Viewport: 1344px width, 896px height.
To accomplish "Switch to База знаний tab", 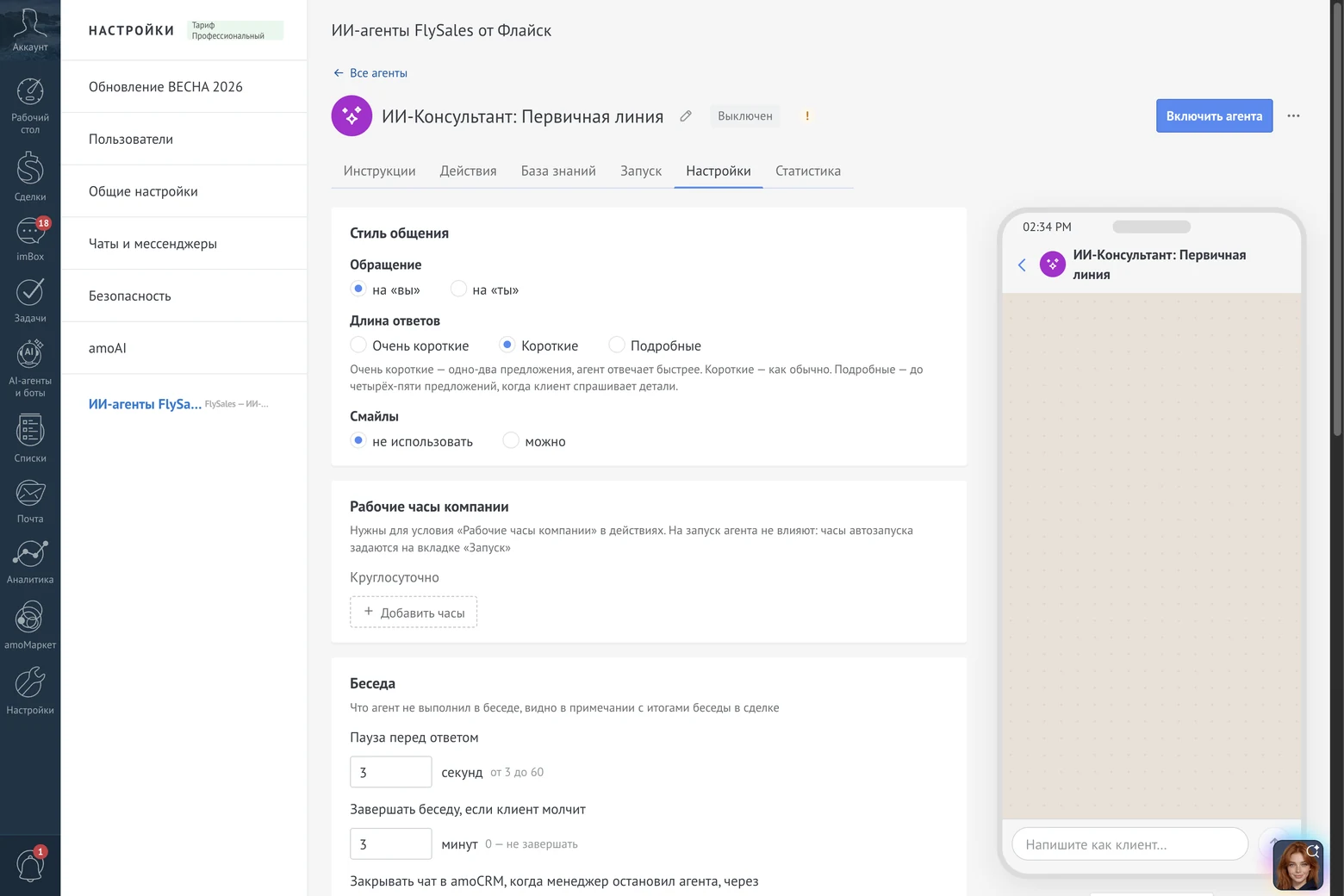I will point(558,171).
